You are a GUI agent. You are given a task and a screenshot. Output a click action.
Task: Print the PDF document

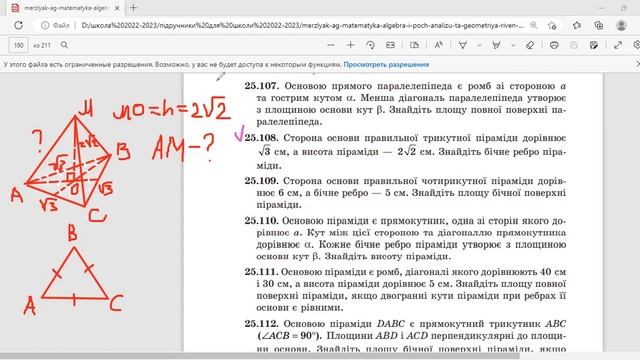(x=554, y=45)
